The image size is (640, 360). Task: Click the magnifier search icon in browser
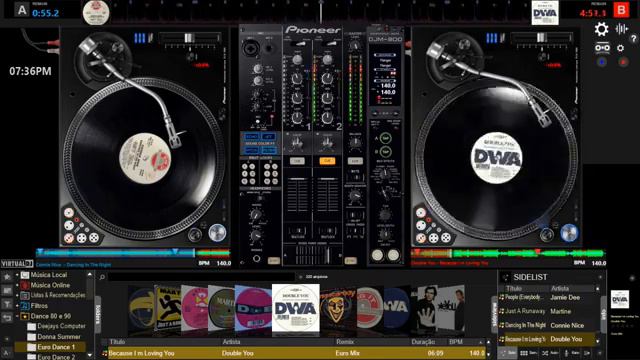(102, 277)
